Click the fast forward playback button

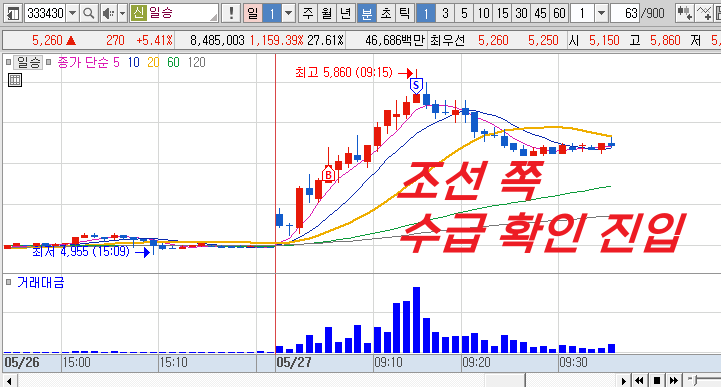[674, 381]
